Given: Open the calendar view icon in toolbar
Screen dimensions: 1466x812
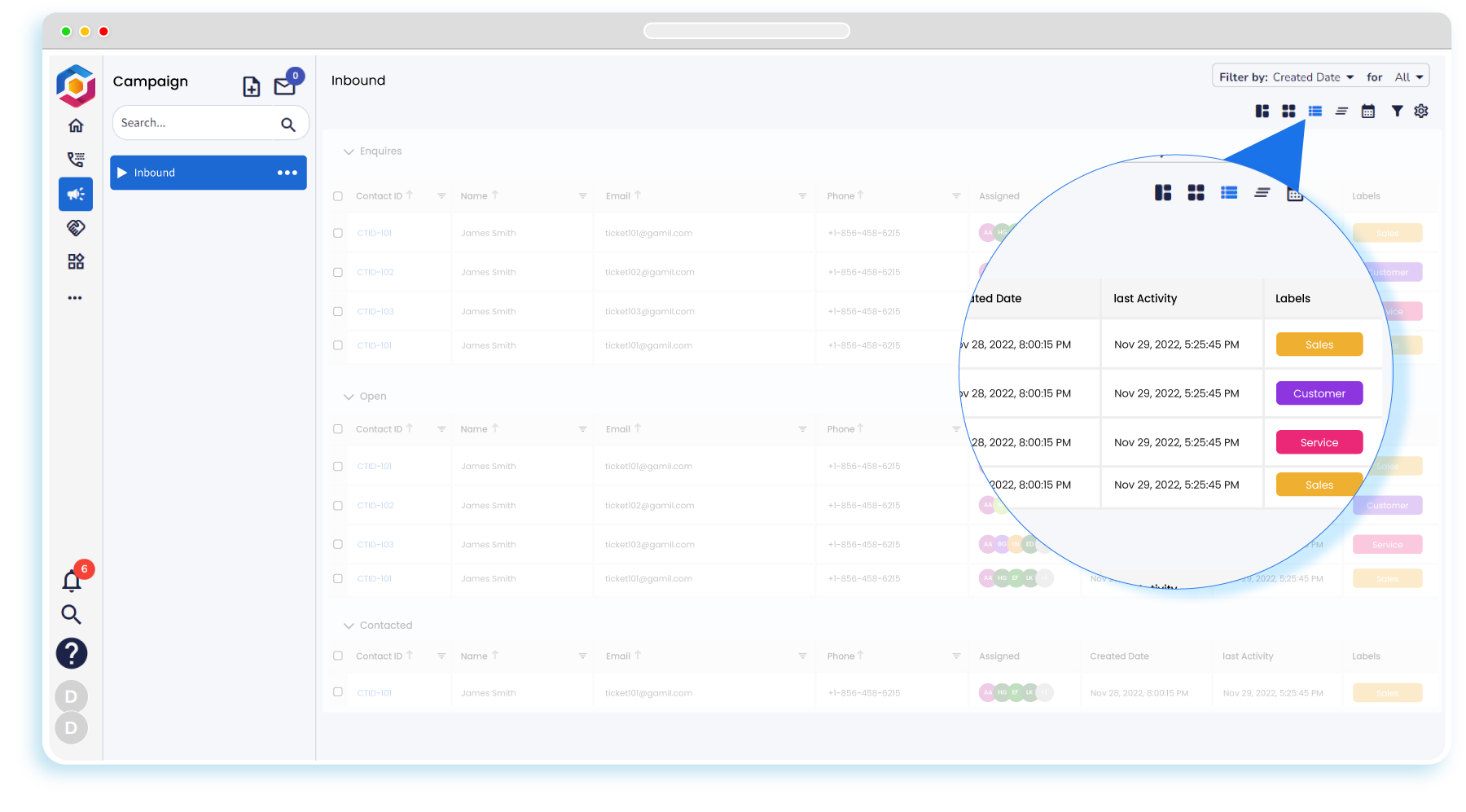Looking at the screenshot, I should pos(1368,111).
